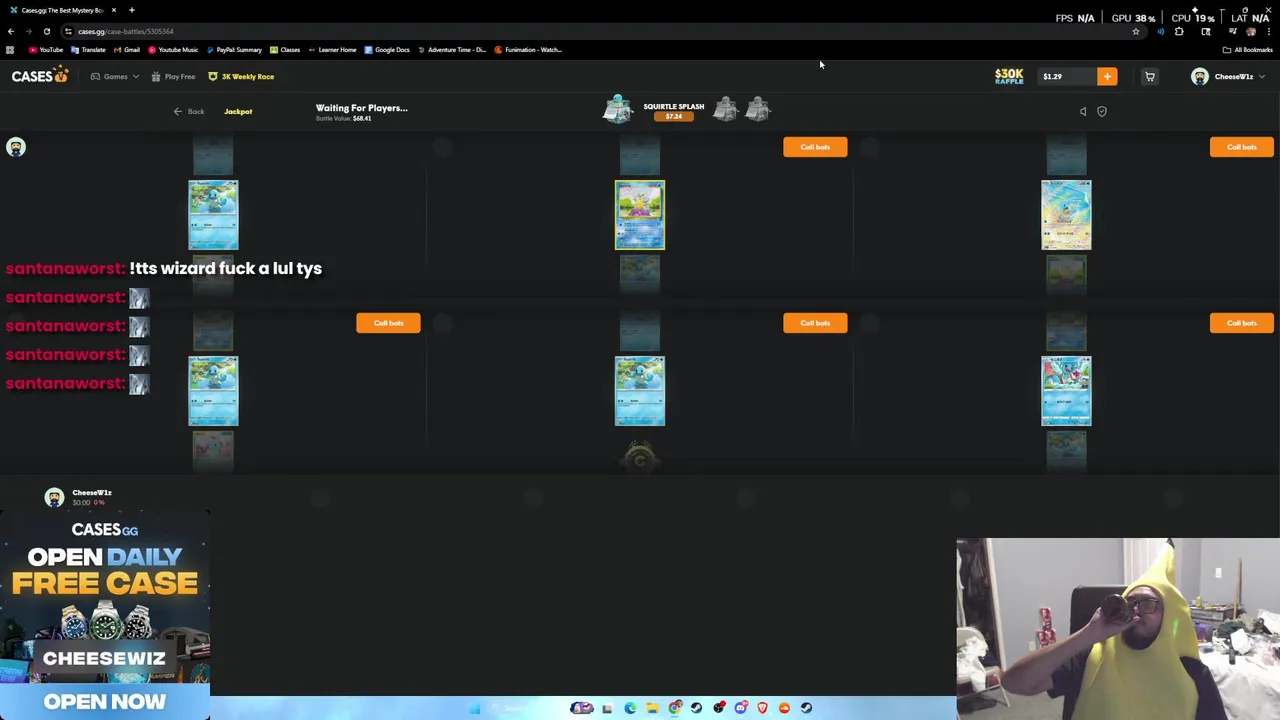Screen dimensions: 1280x720
Task: Open the Play Free page
Action: (173, 77)
